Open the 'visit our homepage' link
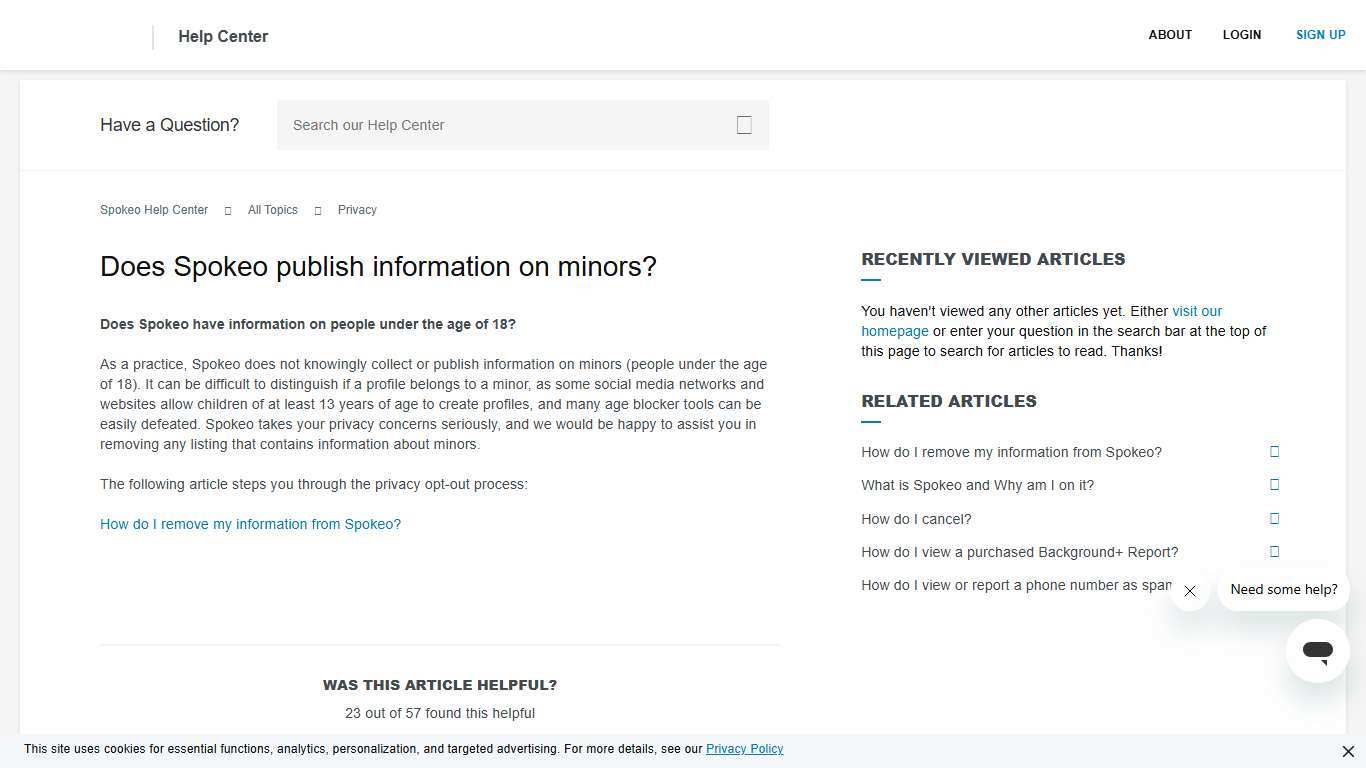 [x=1196, y=311]
